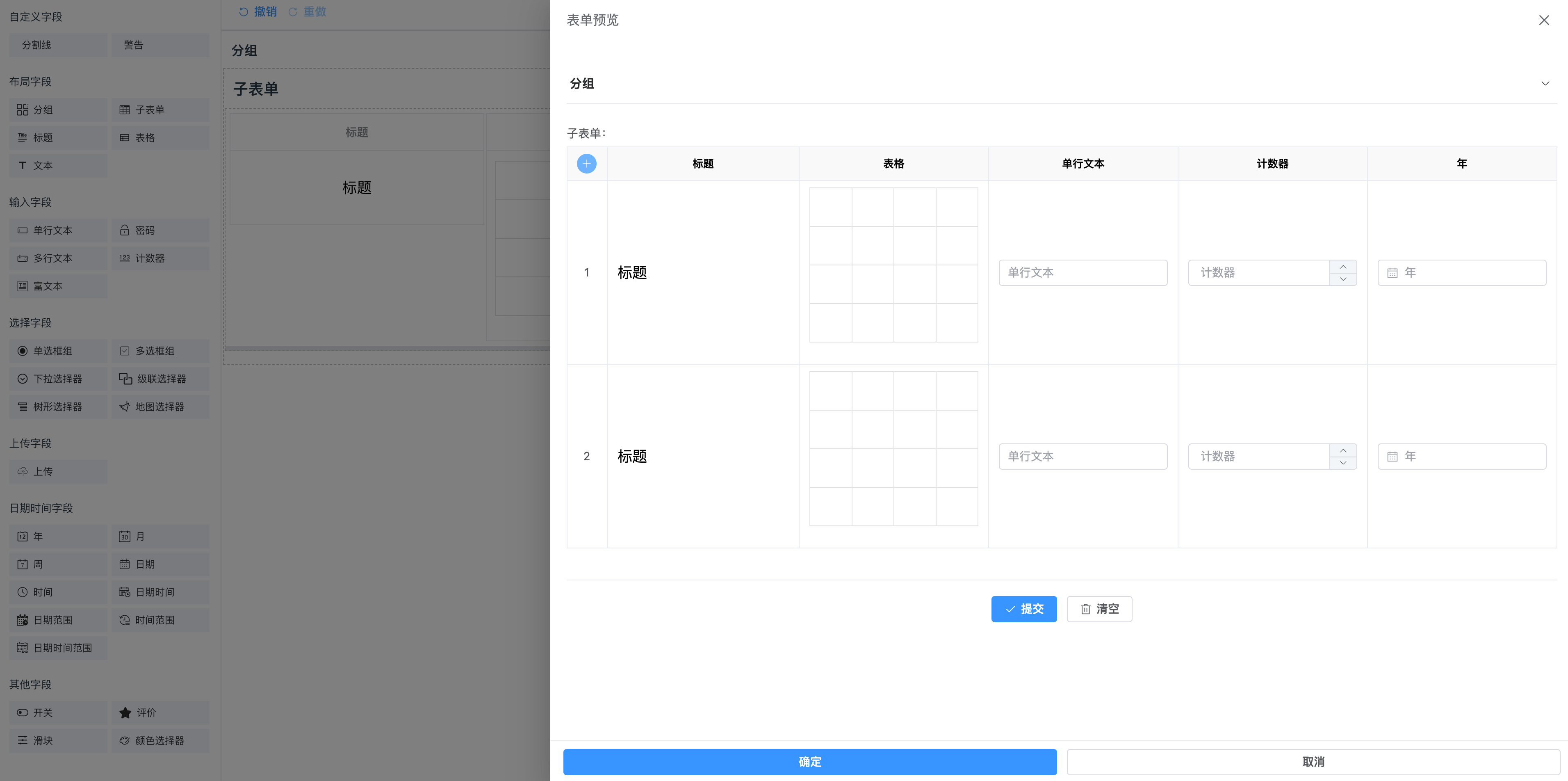Open the 年 year picker in row 1
Image resolution: width=1568 pixels, height=781 pixels.
pyautogui.click(x=1461, y=272)
